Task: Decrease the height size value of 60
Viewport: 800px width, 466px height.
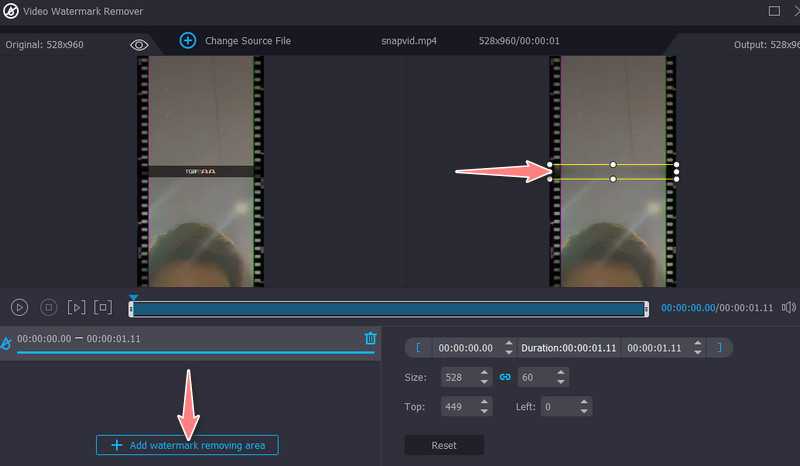Action: coord(560,382)
